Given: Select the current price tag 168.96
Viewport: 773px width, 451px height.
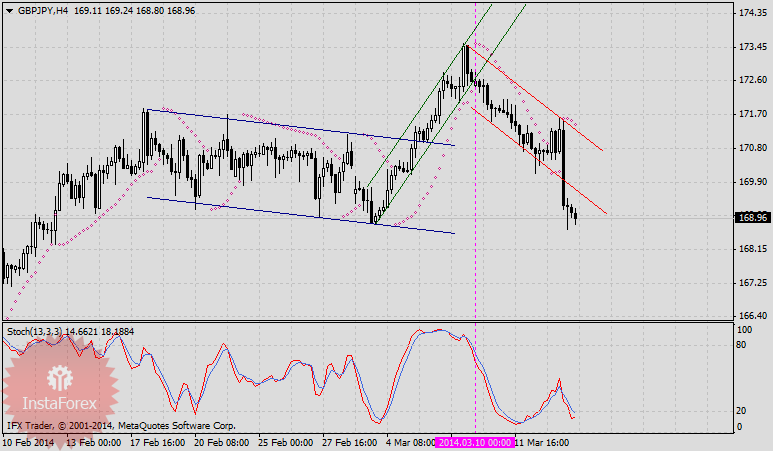Looking at the screenshot, I should 751,217.
